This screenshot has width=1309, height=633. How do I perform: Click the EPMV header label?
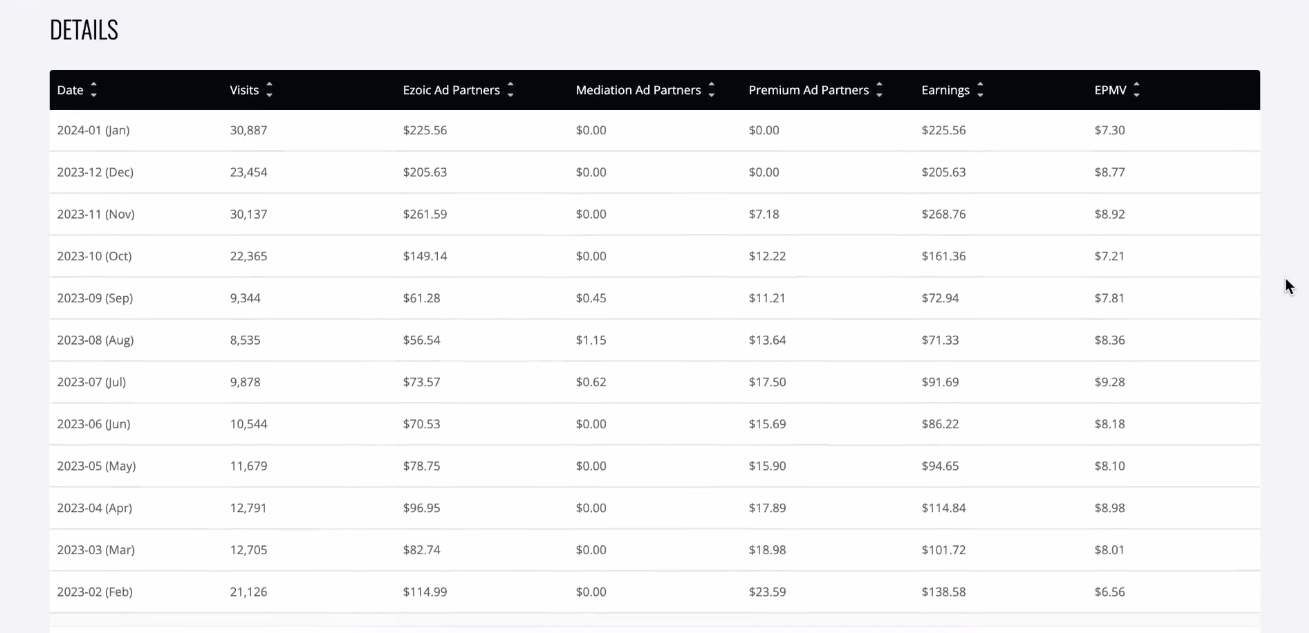coord(1110,90)
